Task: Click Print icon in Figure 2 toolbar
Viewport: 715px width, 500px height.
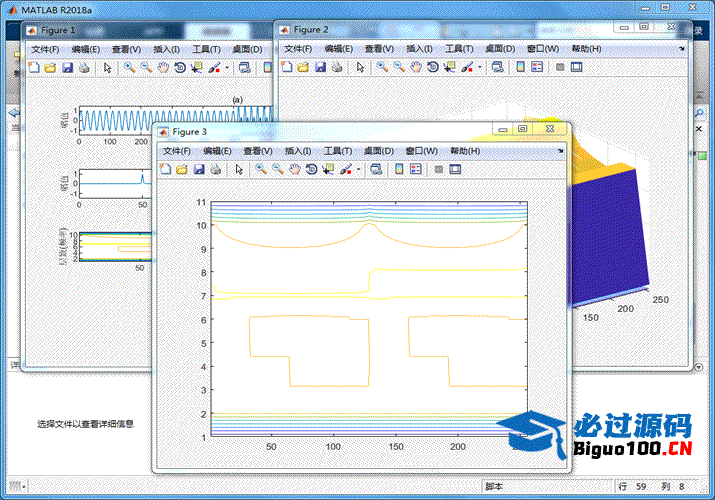Action: pos(337,67)
